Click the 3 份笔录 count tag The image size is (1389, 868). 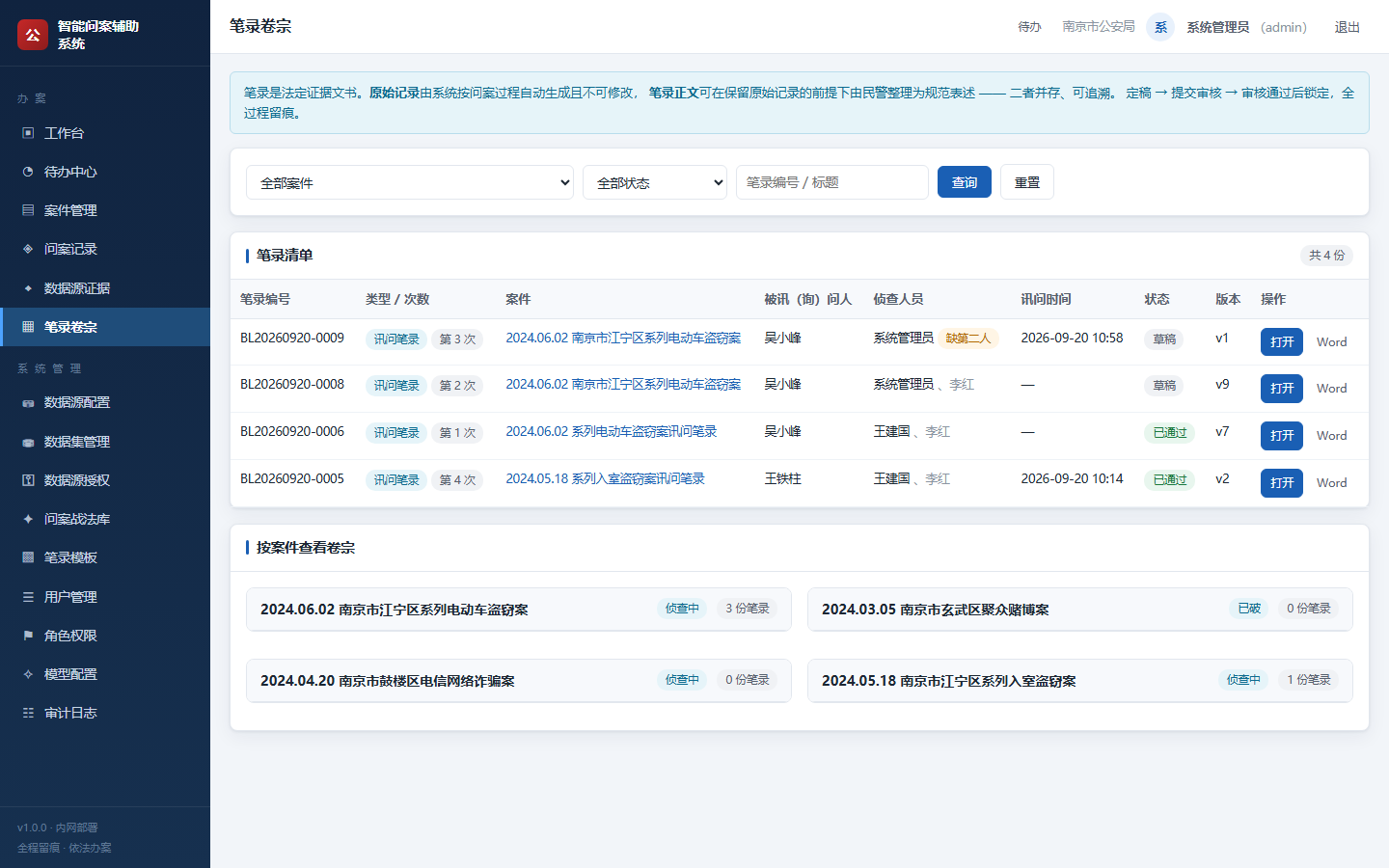748,609
